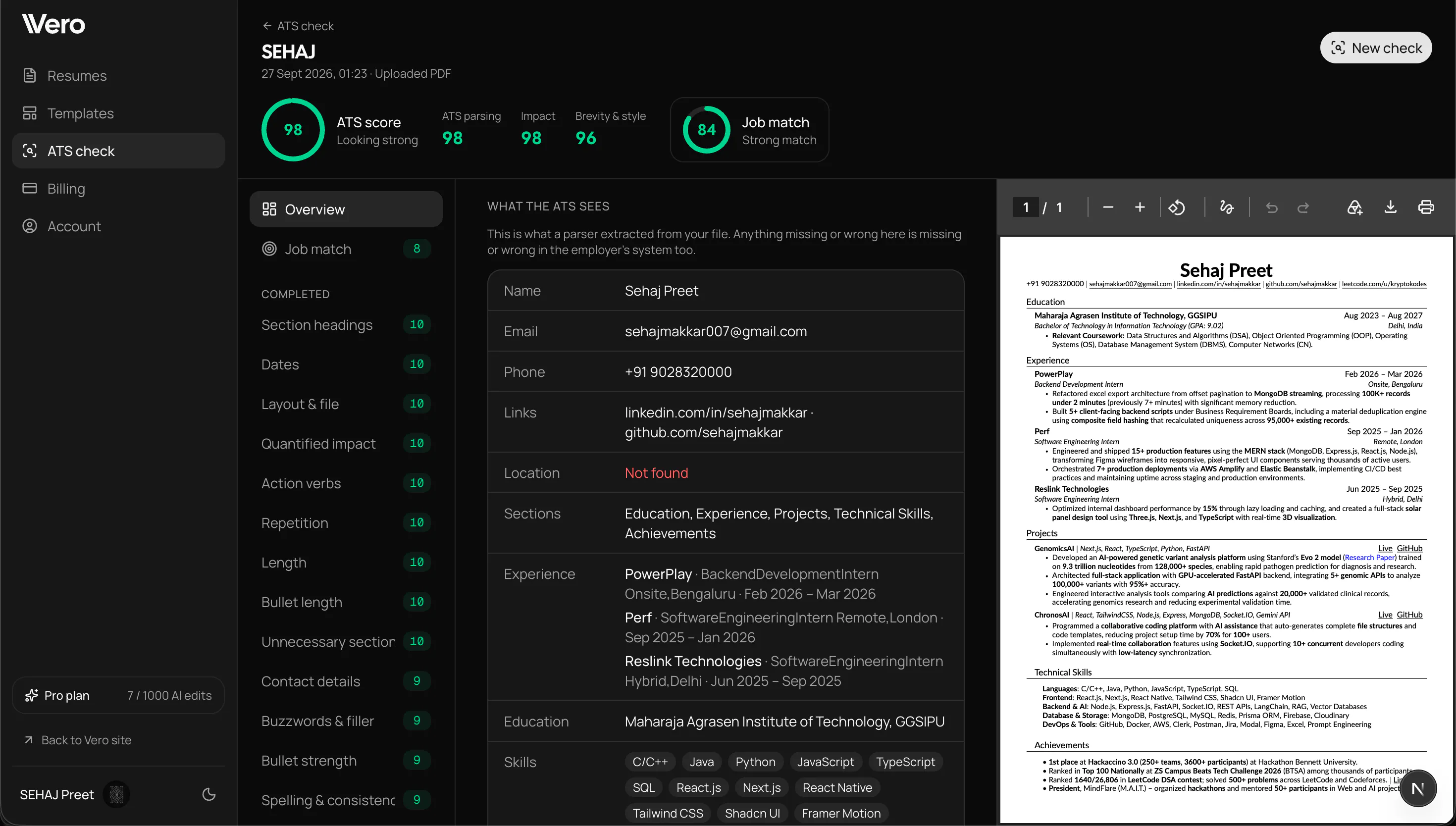Open the Pro plan AI edits box
This screenshot has width=1456, height=826.
tap(118, 696)
